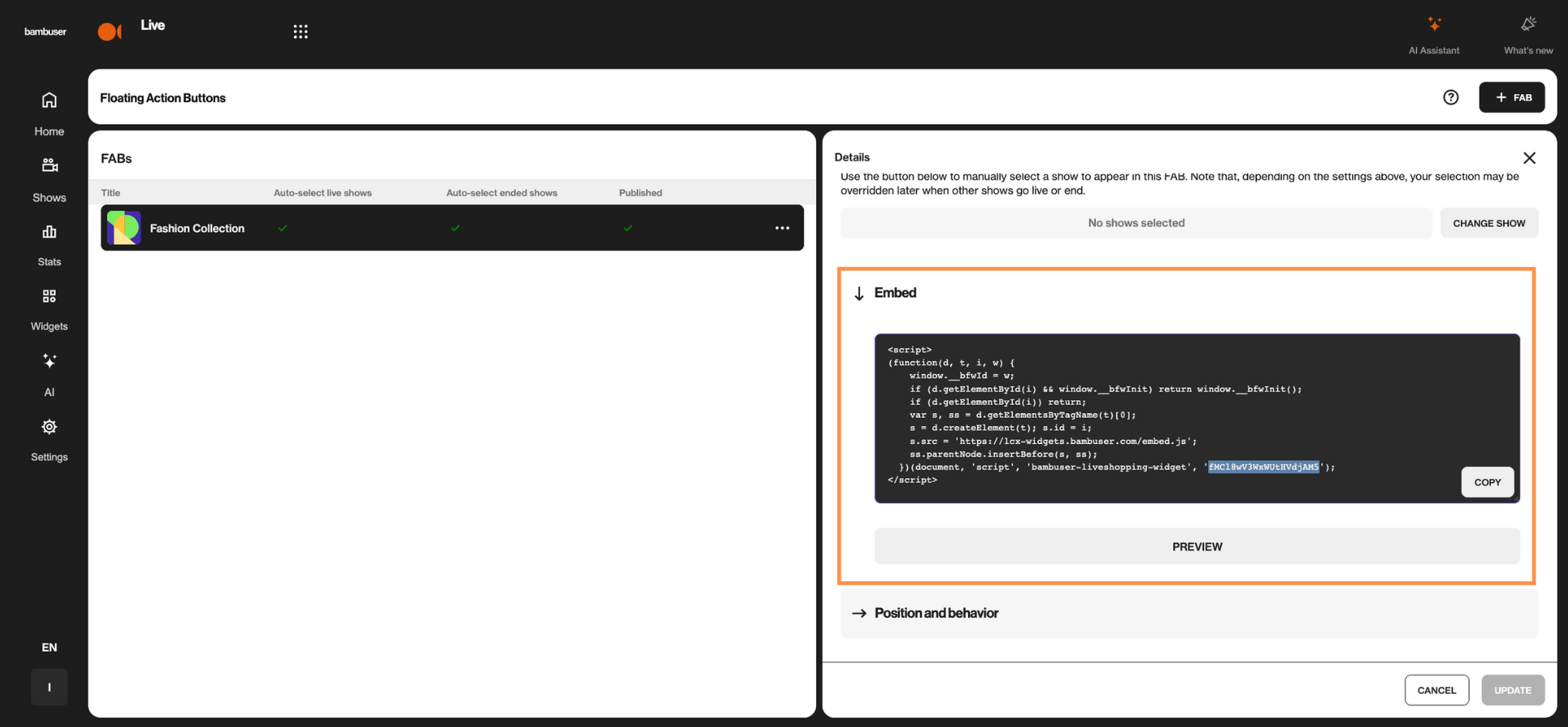The height and width of the screenshot is (727, 1568).
Task: Close the Details panel
Action: click(x=1529, y=158)
